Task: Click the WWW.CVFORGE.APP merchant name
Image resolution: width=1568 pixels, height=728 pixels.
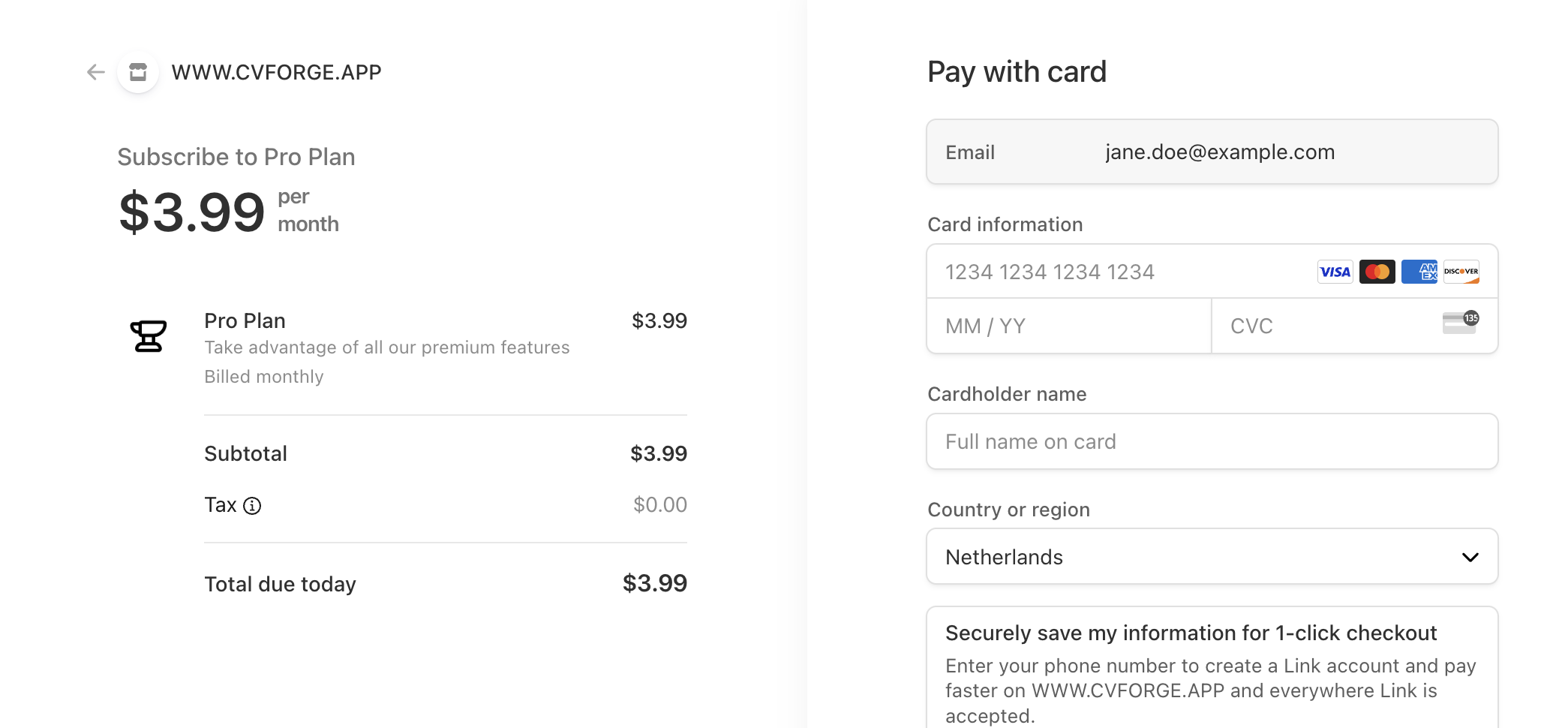Action: click(276, 72)
